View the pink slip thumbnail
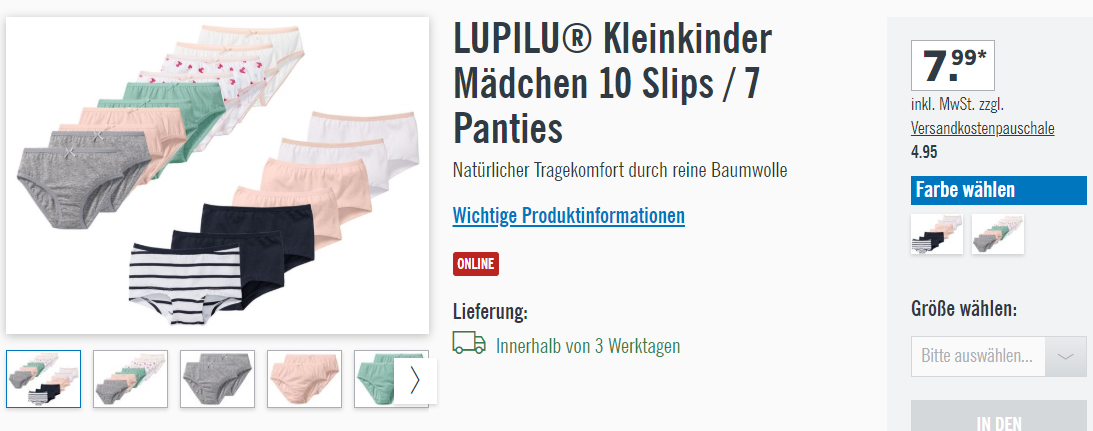This screenshot has width=1093, height=431. pyautogui.click(x=305, y=379)
